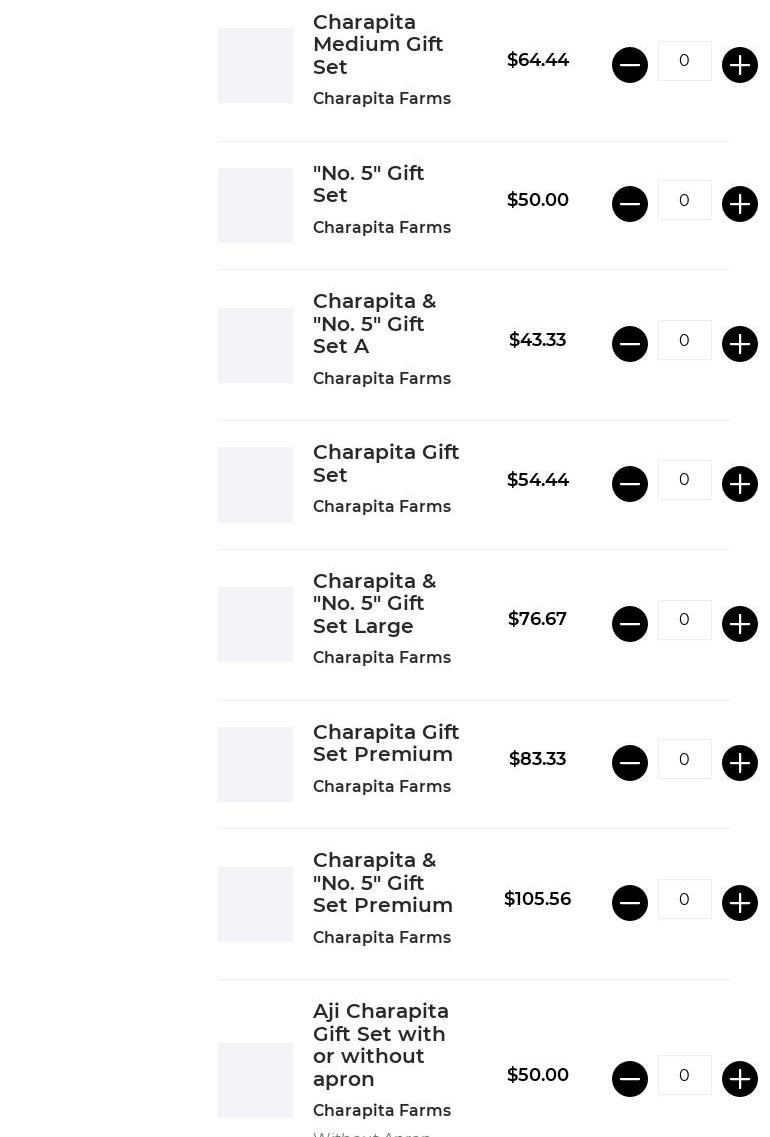Screen dimensions: 770x1137
Task: Increase Charapita & "No. 5" Gift Set Large quantity
Action: point(740,624)
